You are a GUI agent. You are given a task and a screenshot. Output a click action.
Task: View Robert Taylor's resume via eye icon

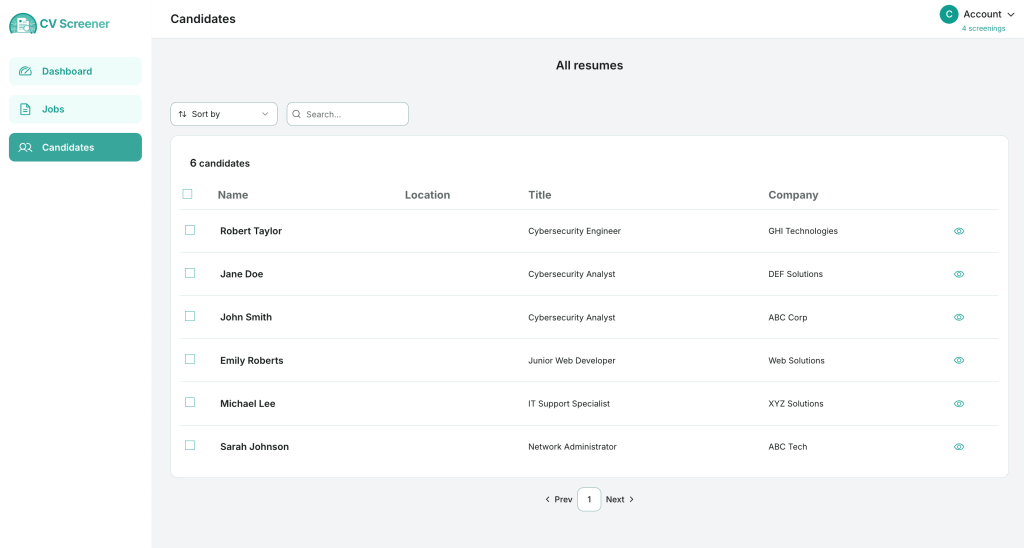pos(958,231)
